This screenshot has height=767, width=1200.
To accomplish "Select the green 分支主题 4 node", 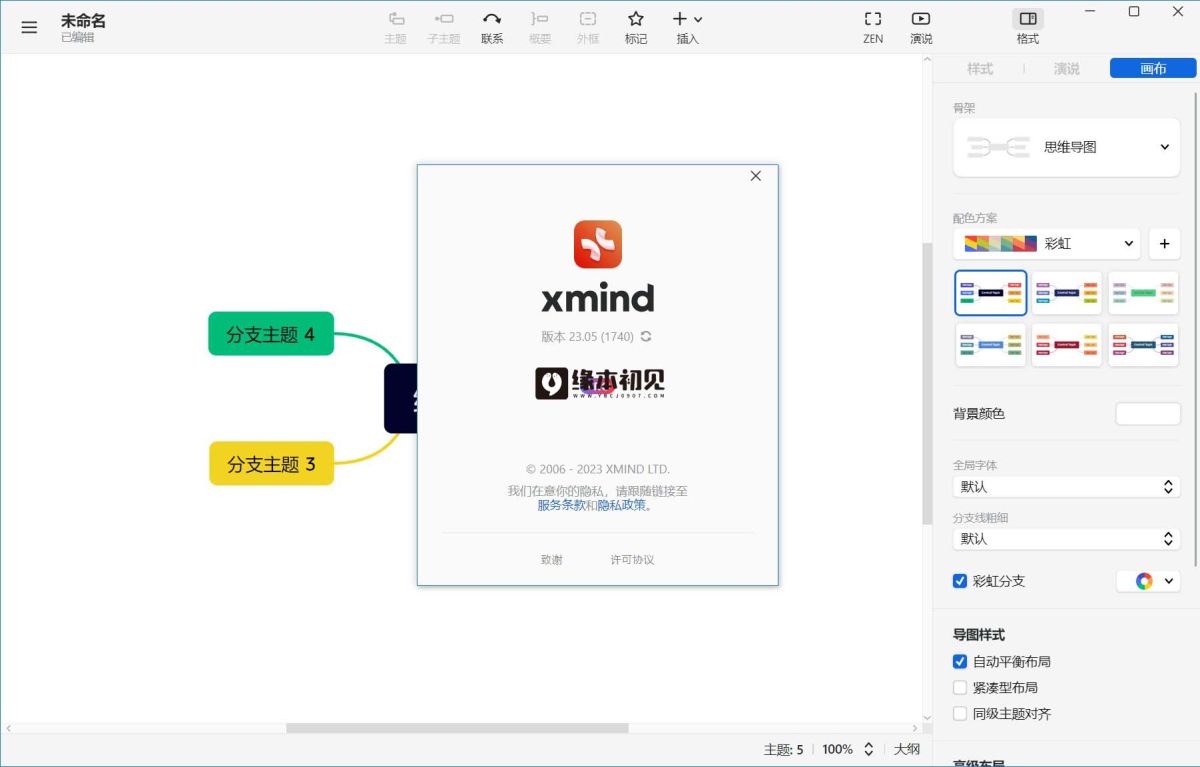I will coord(270,334).
